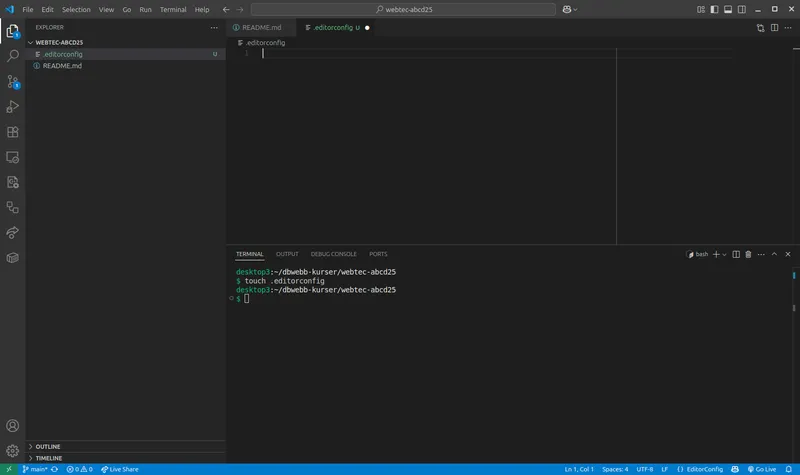Open terminal panel More Actions ellipsis
Image resolution: width=800 pixels, height=475 pixels.
coord(761,254)
